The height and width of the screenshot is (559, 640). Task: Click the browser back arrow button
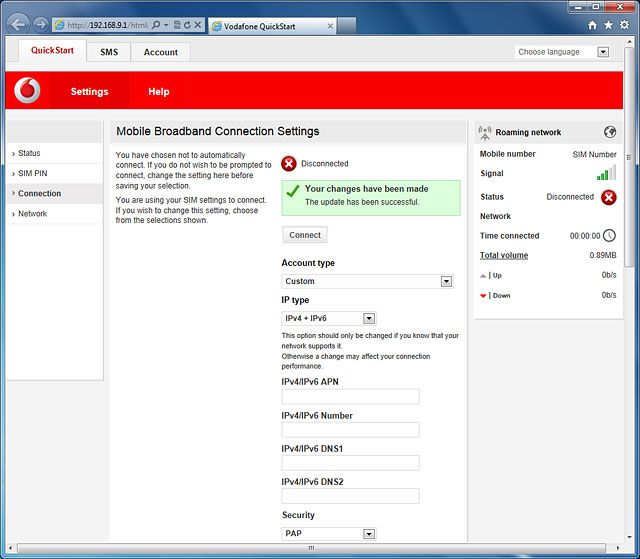tap(18, 24)
